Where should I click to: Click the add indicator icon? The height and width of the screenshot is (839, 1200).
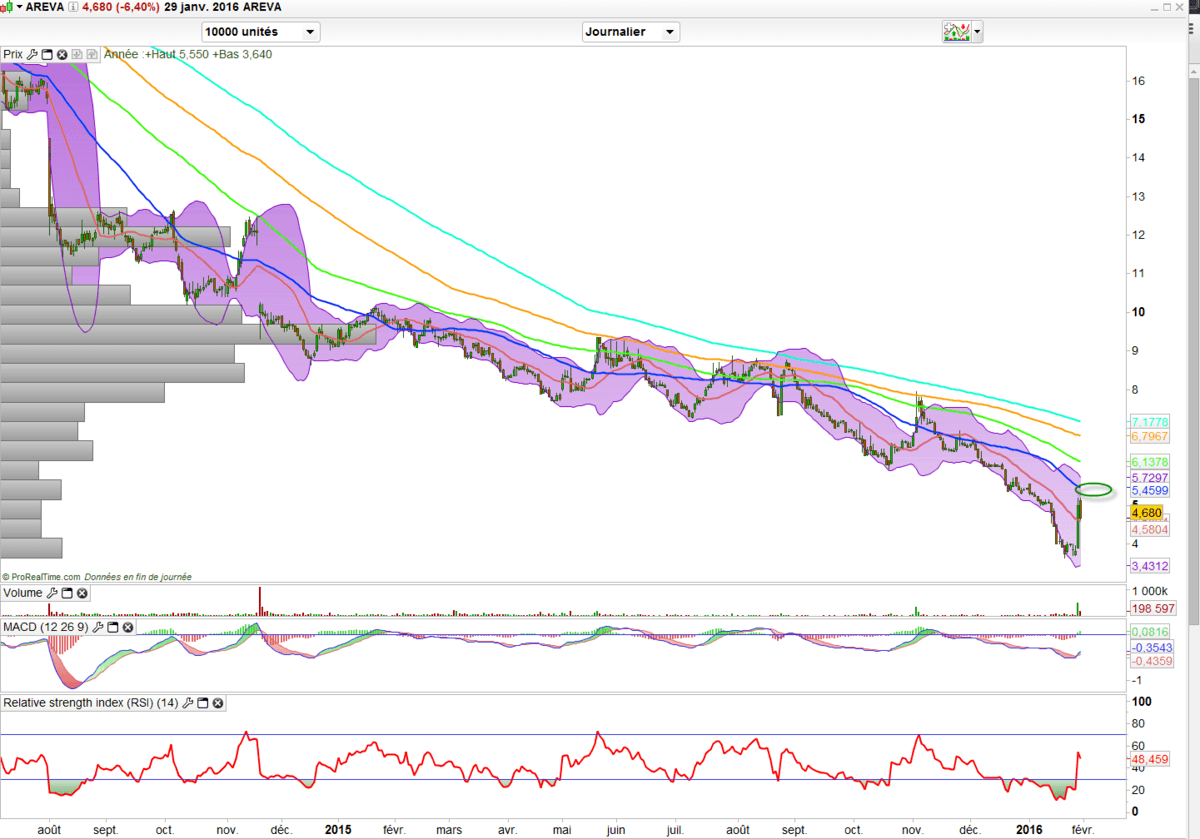pyautogui.click(x=956, y=32)
